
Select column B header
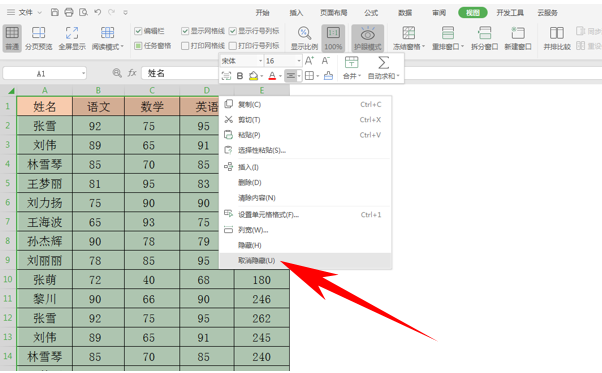(x=98, y=91)
